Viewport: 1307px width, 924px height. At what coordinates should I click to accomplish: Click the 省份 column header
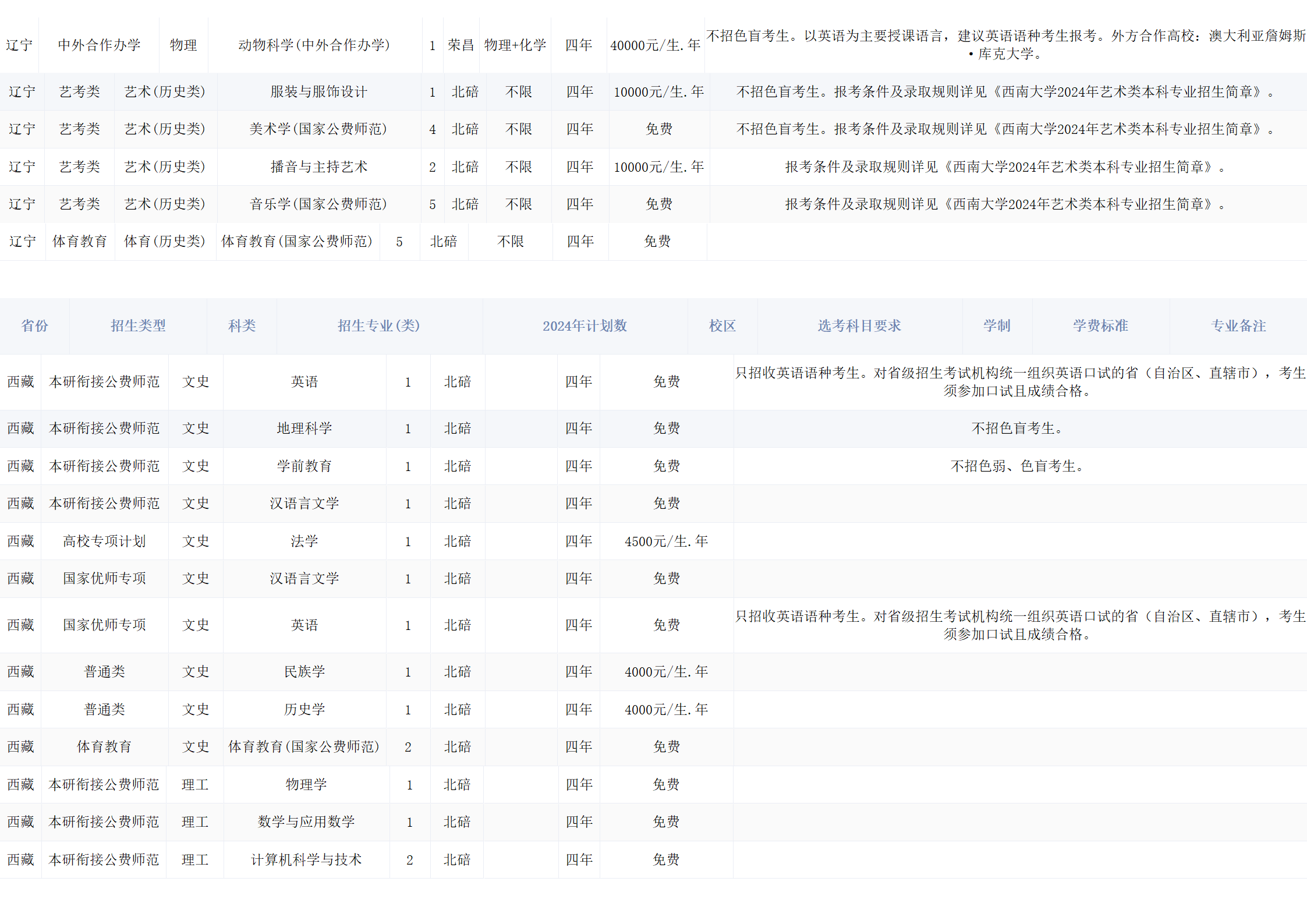click(x=33, y=326)
